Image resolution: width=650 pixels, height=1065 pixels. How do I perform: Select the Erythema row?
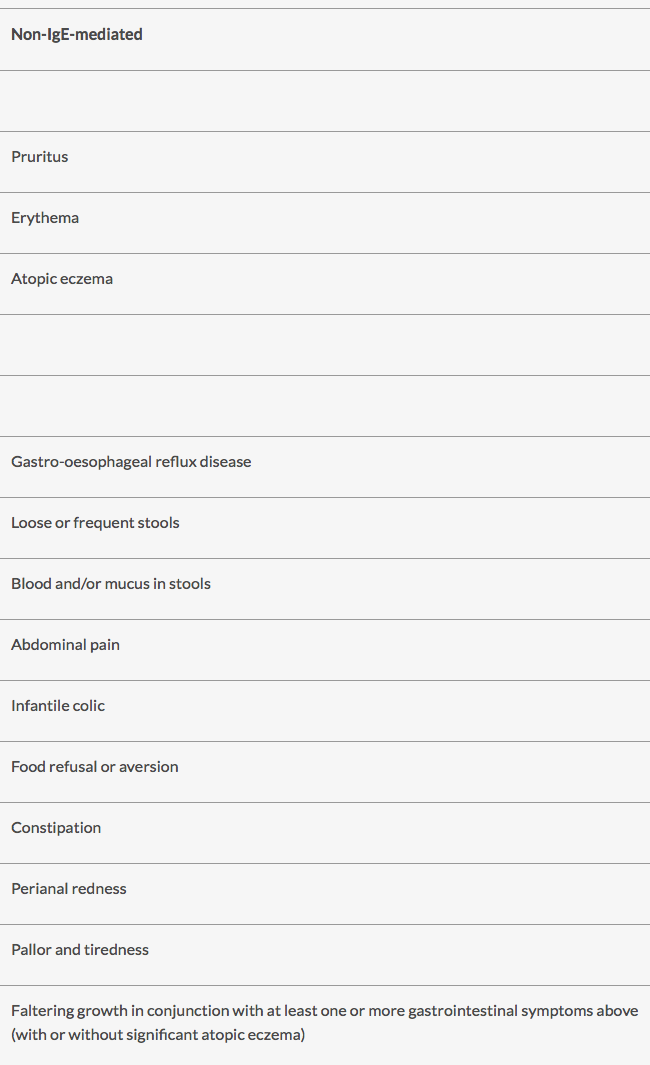point(325,223)
